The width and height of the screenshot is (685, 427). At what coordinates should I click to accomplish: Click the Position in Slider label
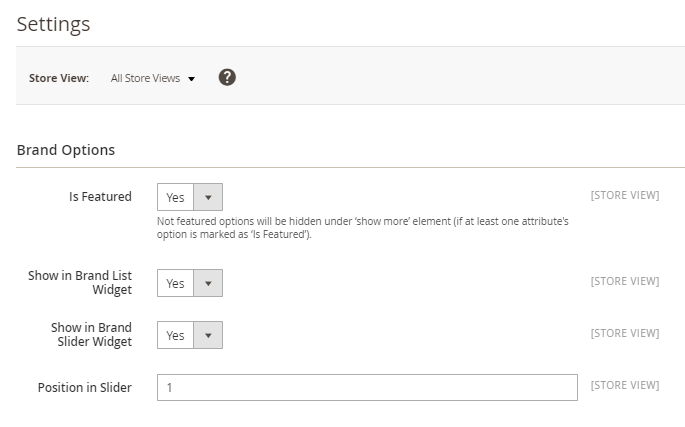pos(85,387)
